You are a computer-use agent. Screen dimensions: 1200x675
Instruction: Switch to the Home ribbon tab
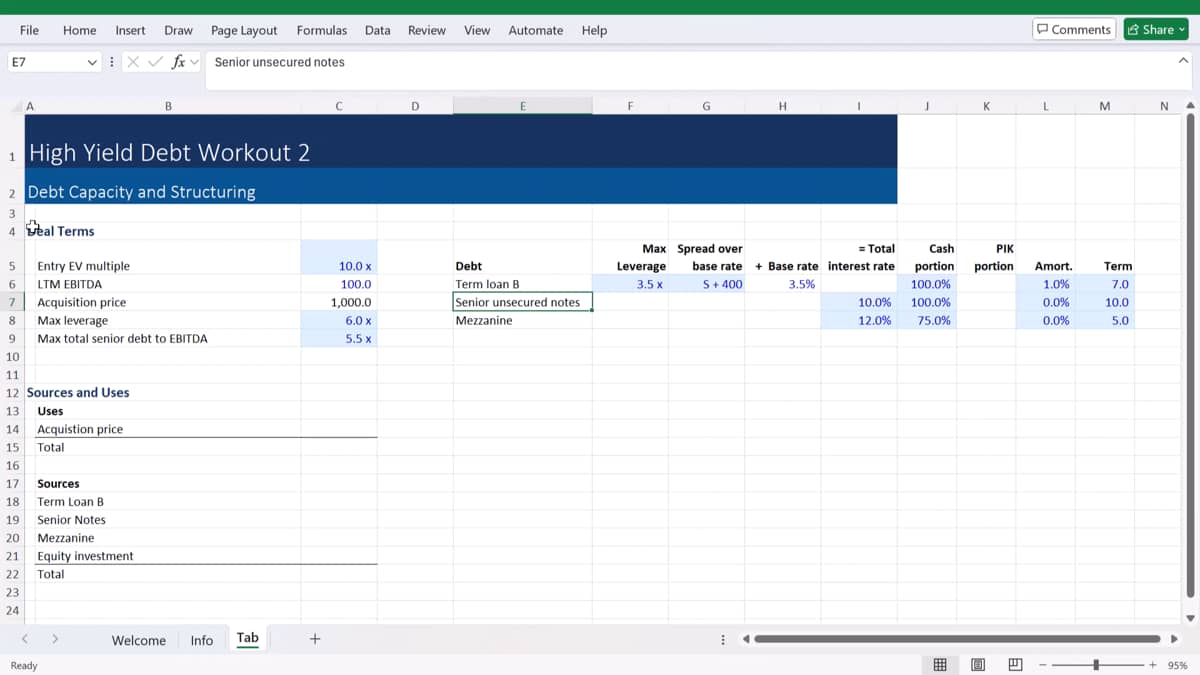tap(79, 30)
